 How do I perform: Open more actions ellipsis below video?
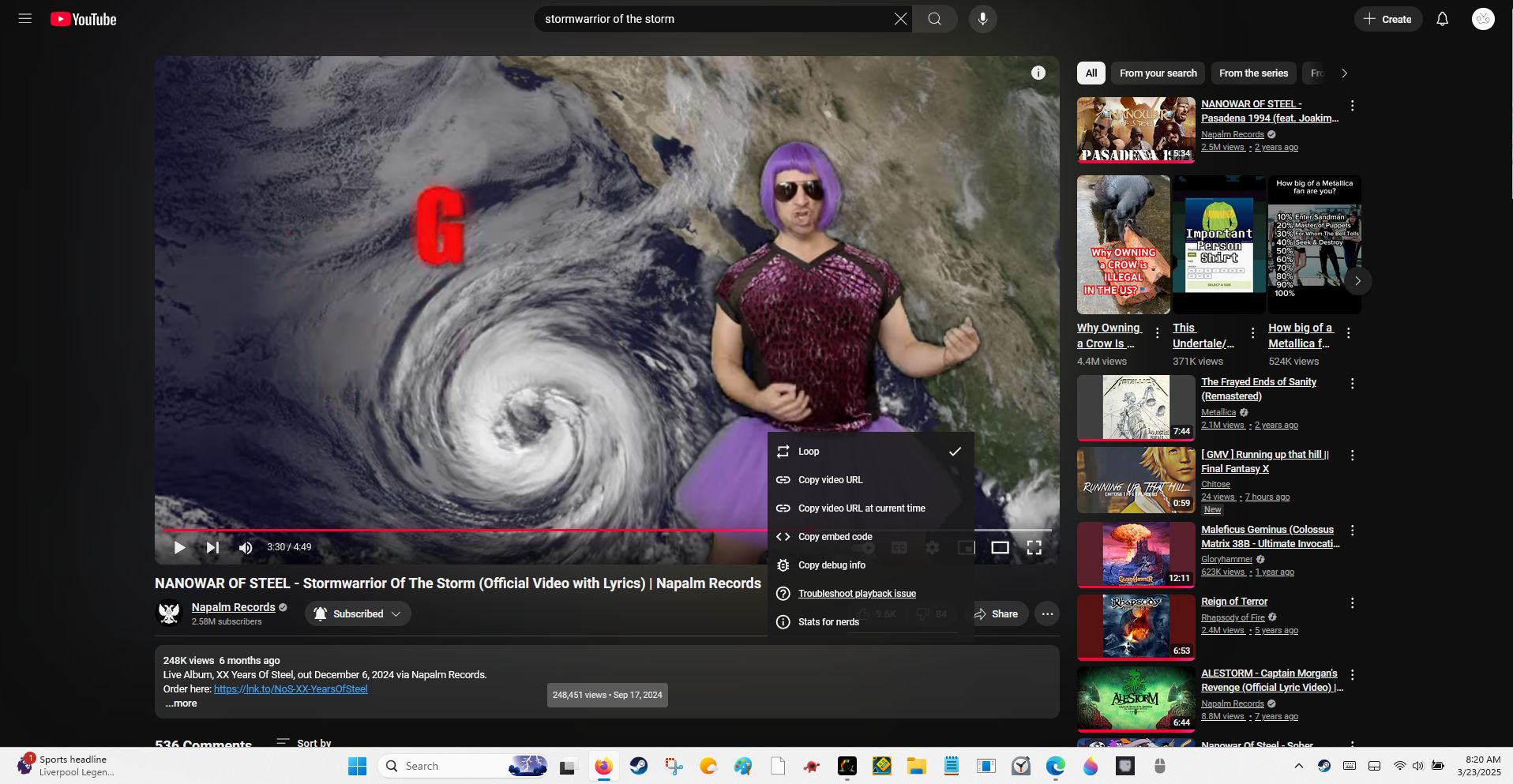click(x=1047, y=613)
